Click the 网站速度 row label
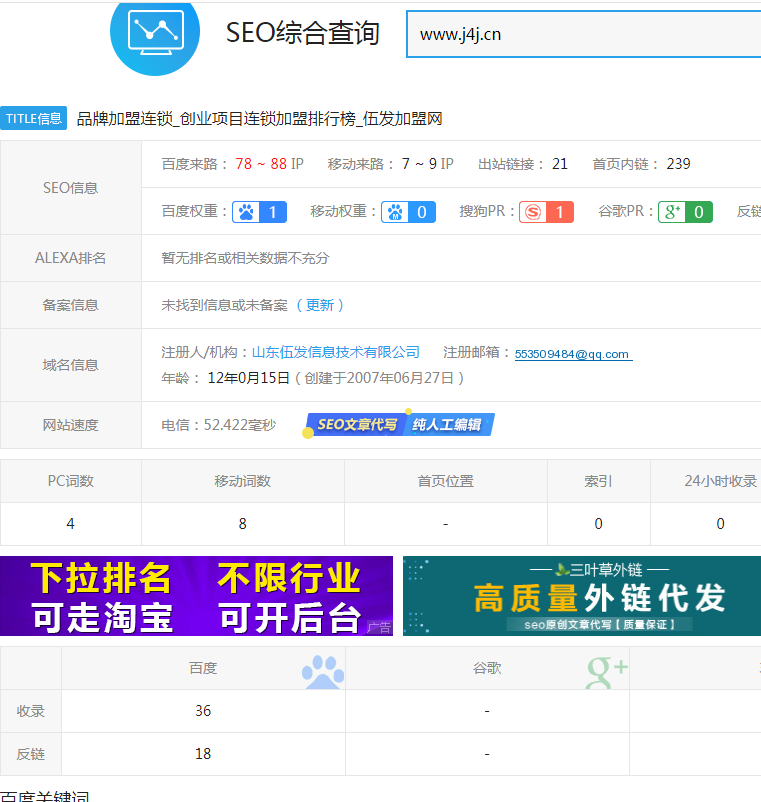 [71, 425]
